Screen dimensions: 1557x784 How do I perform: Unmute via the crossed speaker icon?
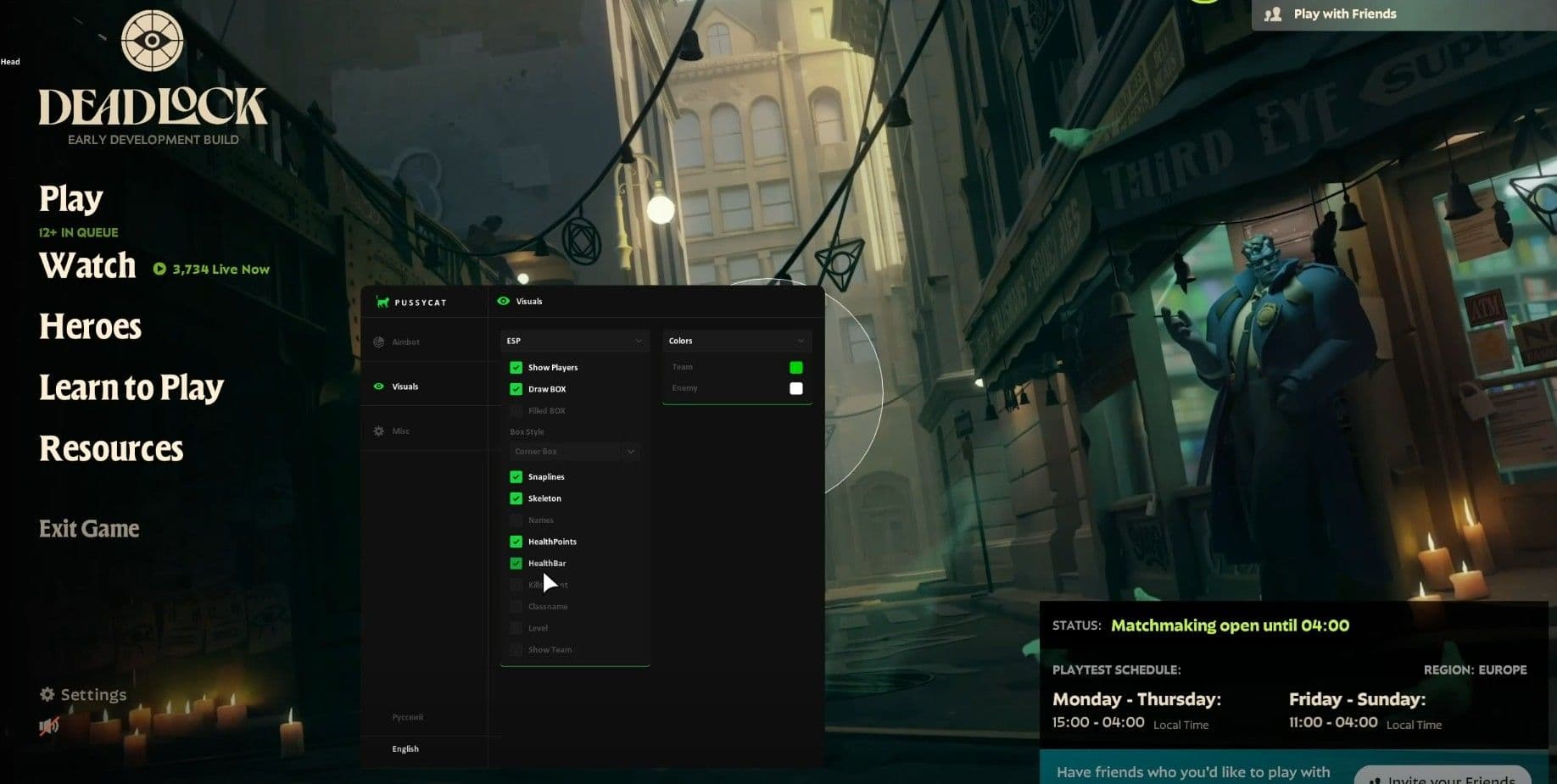(x=49, y=726)
